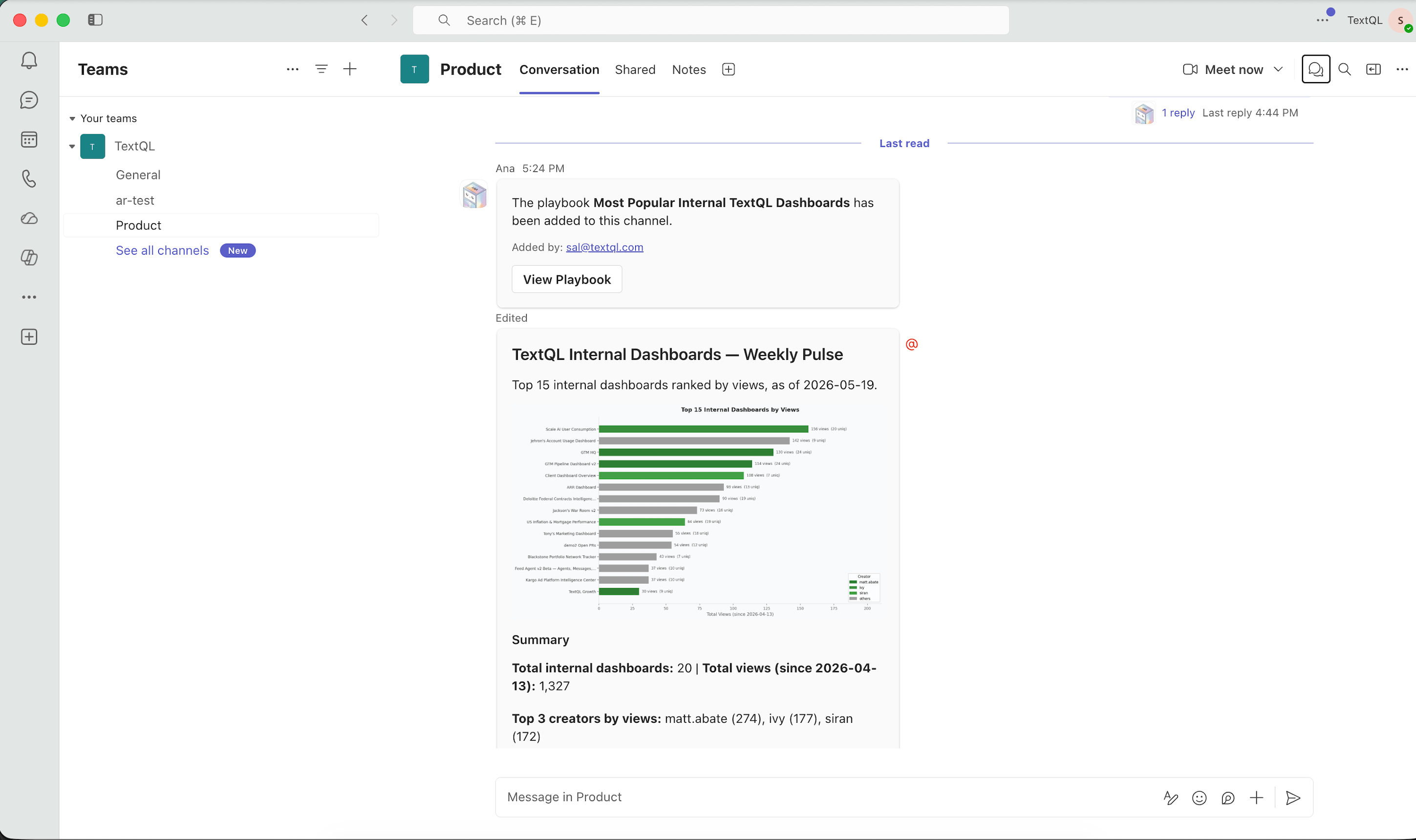This screenshot has height=840, width=1416.
Task: Toggle the sidebar panel icon in title bar
Action: pos(95,21)
